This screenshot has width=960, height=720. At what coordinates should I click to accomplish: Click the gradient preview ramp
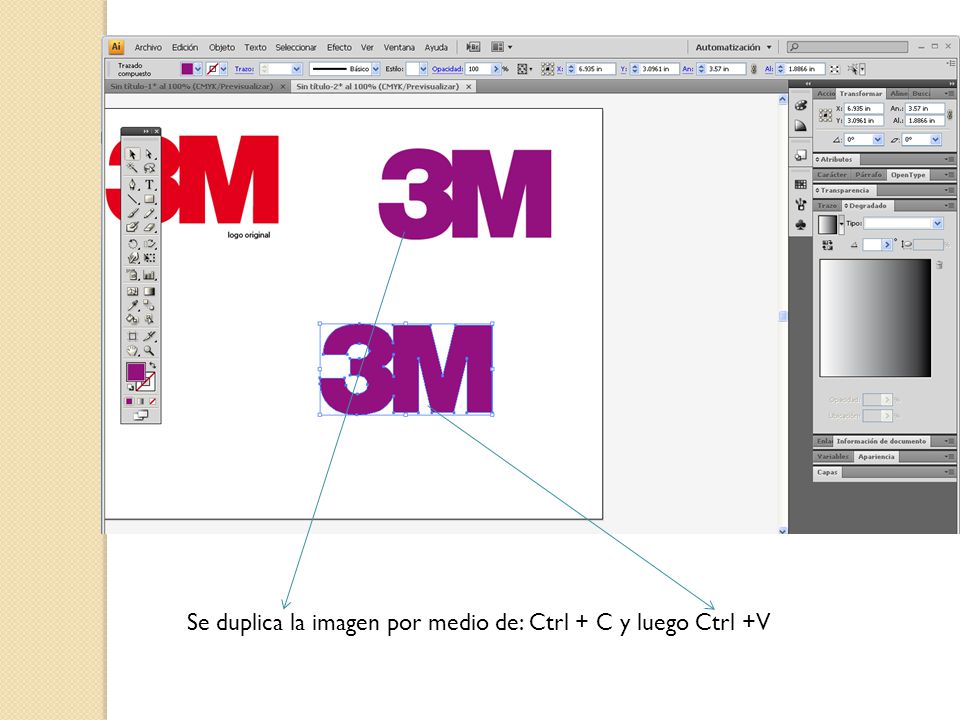pos(875,318)
